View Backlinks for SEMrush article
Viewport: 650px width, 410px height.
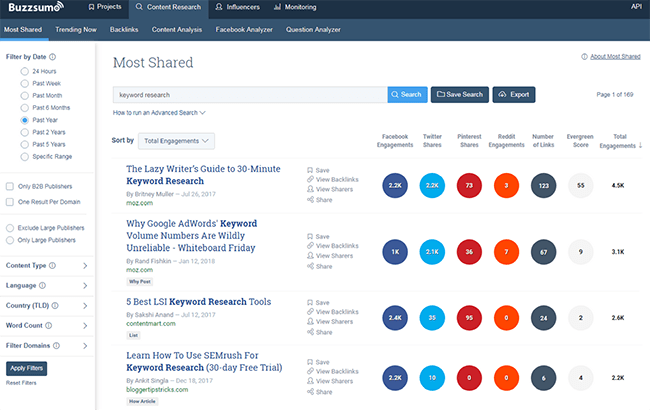pyautogui.click(x=333, y=371)
